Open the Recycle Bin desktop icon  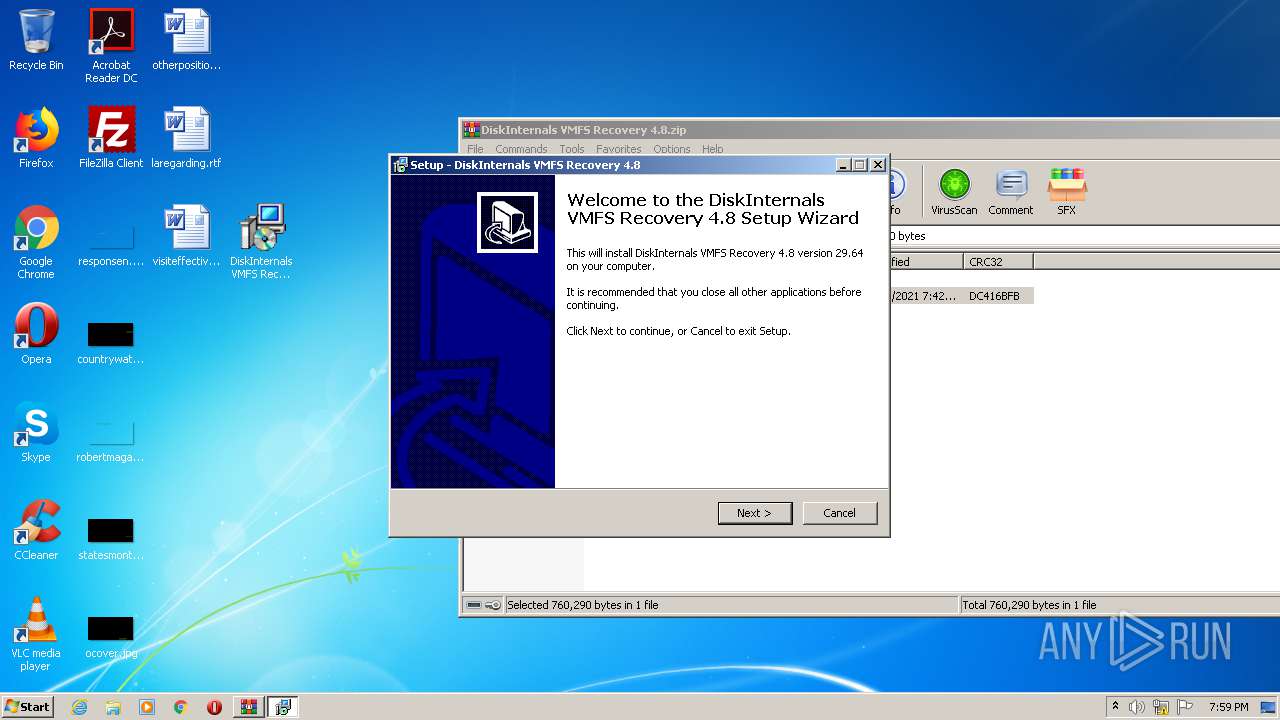pos(36,40)
